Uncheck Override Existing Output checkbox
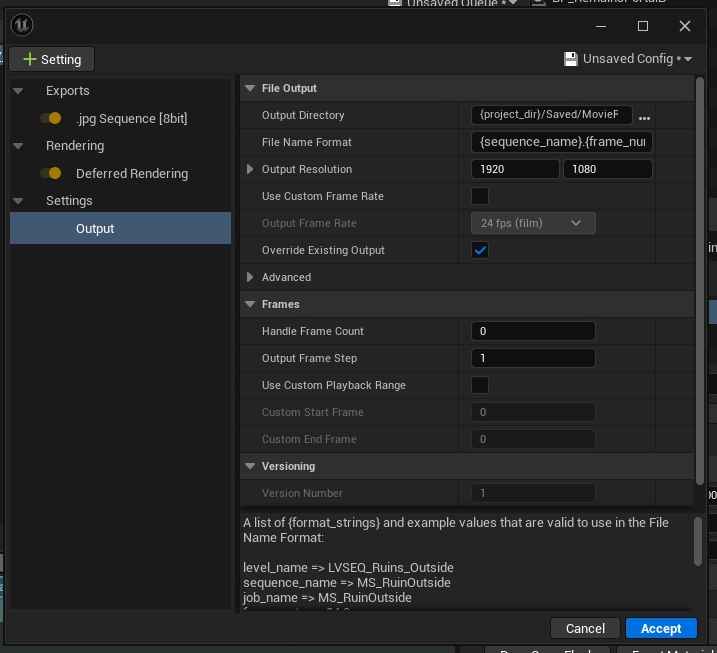This screenshot has height=653, width=717. pyautogui.click(x=480, y=250)
